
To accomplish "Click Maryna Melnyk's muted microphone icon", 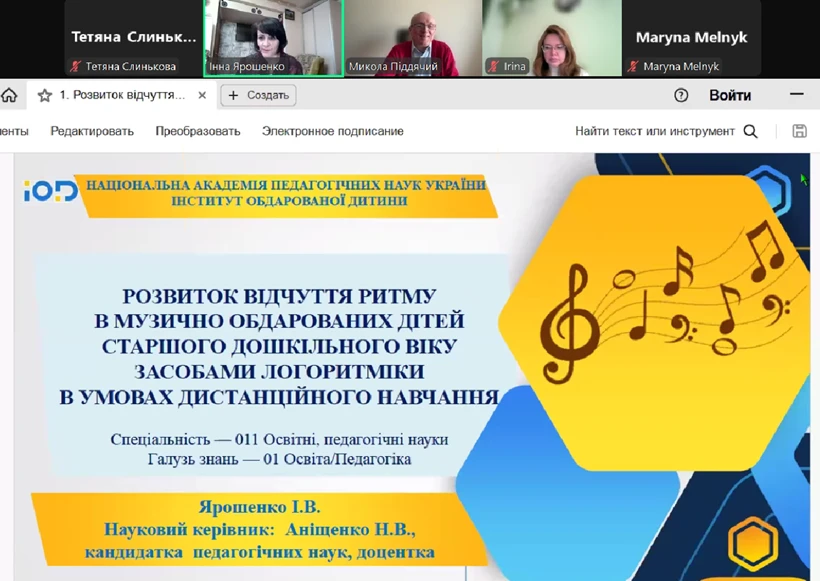I will (633, 67).
